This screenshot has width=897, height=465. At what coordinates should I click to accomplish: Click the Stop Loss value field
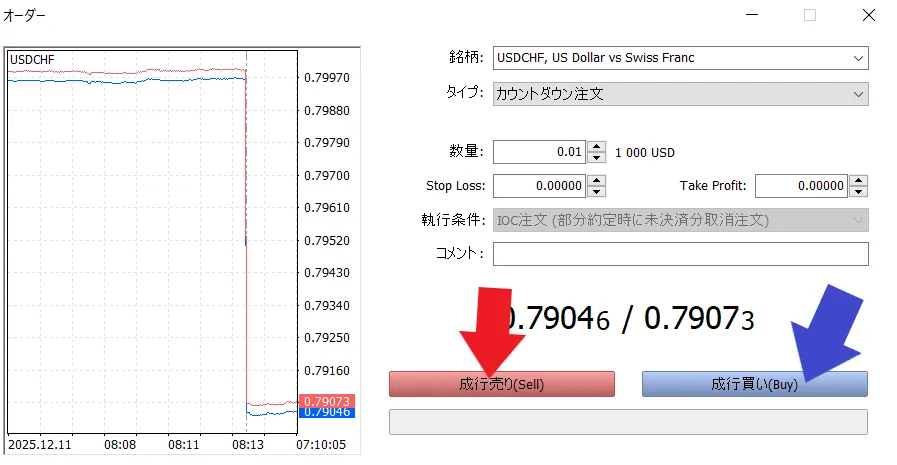[538, 186]
